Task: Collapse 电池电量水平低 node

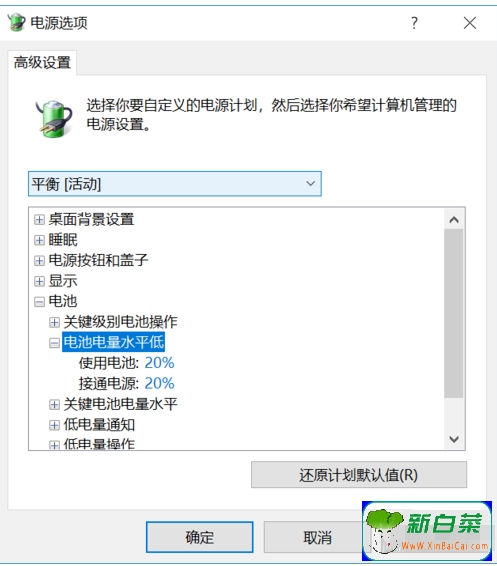Action: [54, 343]
